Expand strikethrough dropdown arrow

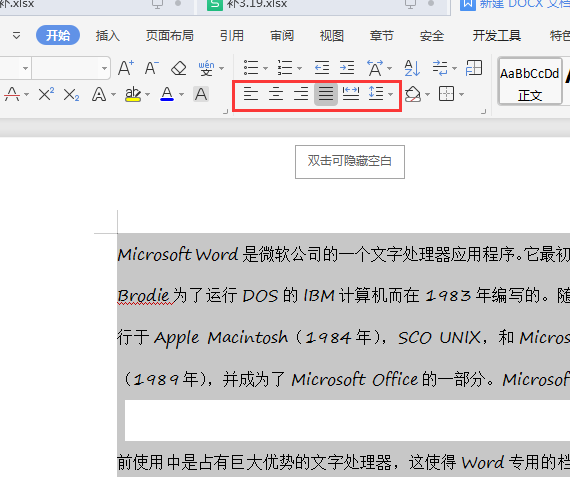point(26,95)
